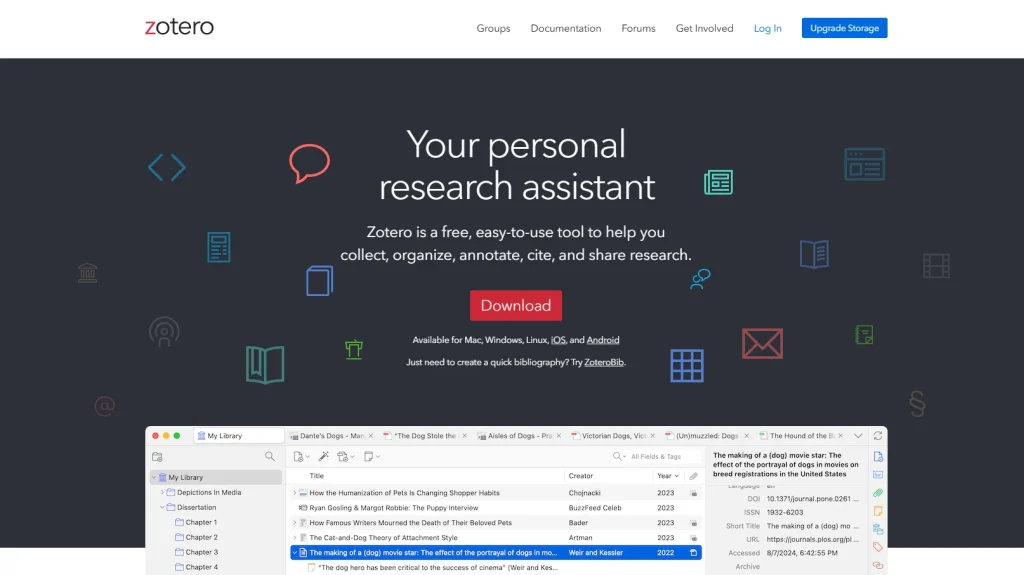Select the Chapter 1 folder

[x=196, y=523]
